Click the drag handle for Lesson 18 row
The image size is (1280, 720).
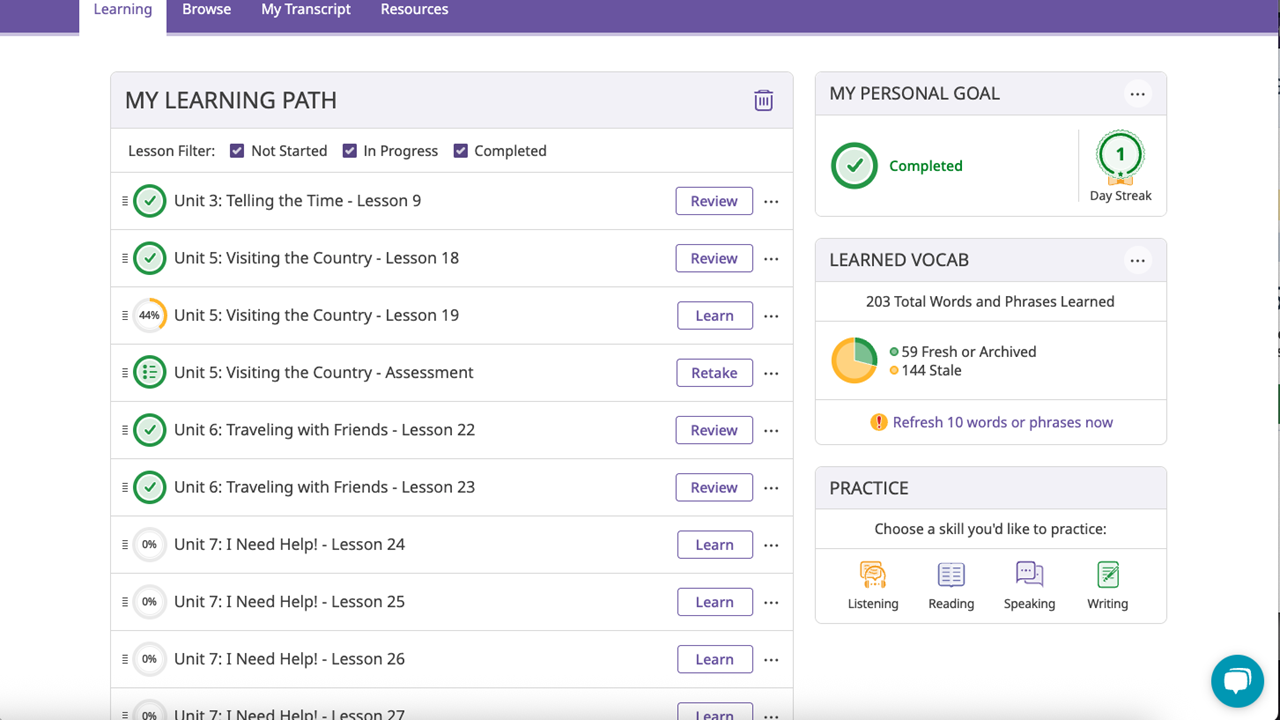pyautogui.click(x=125, y=258)
